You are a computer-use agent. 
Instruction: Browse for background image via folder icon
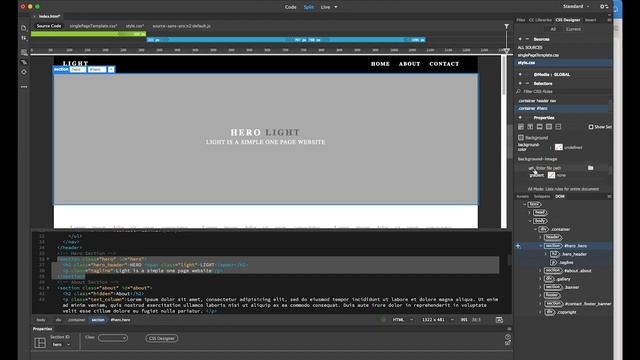click(591, 168)
